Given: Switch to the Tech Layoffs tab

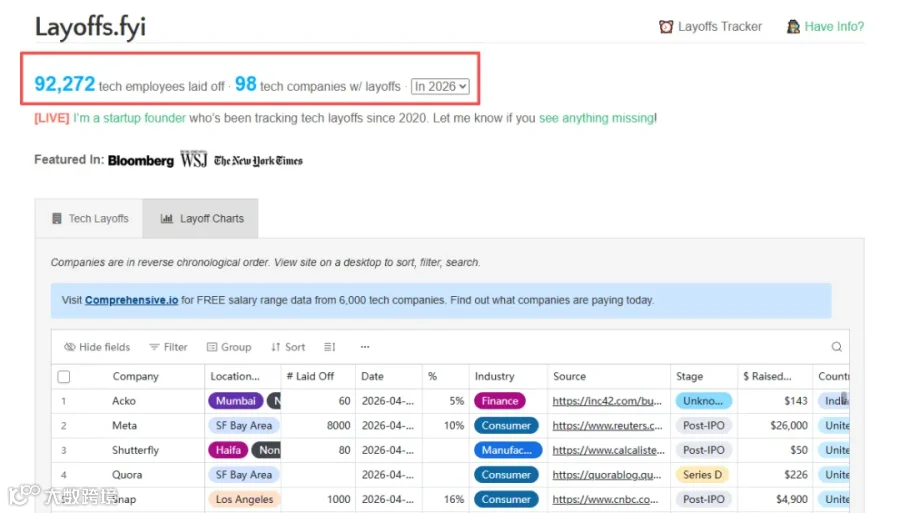Looking at the screenshot, I should [x=89, y=219].
